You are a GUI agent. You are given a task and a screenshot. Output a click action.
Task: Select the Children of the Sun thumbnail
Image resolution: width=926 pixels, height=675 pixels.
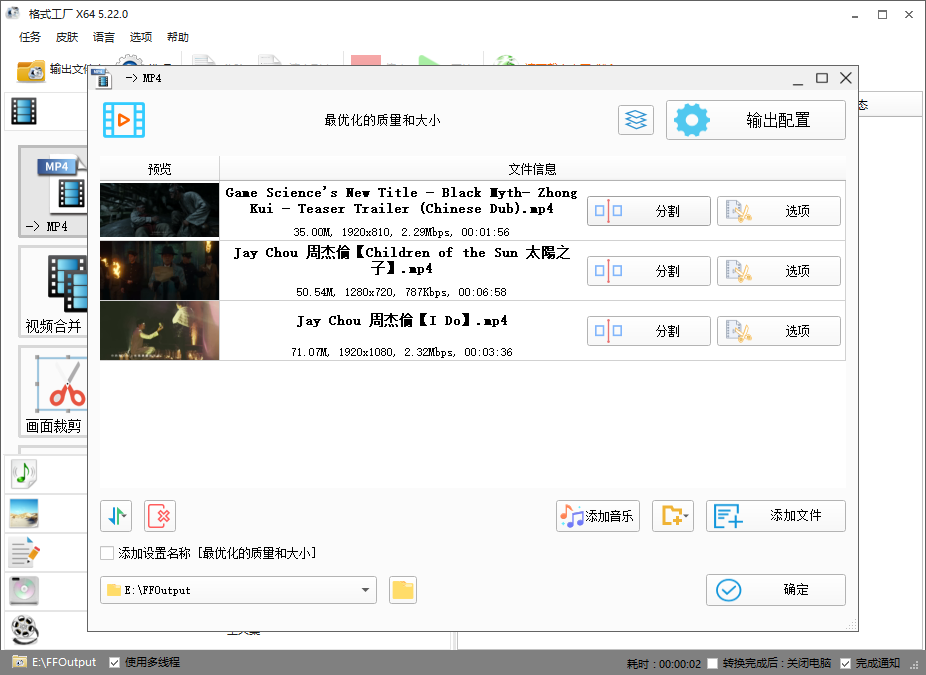(x=159, y=270)
